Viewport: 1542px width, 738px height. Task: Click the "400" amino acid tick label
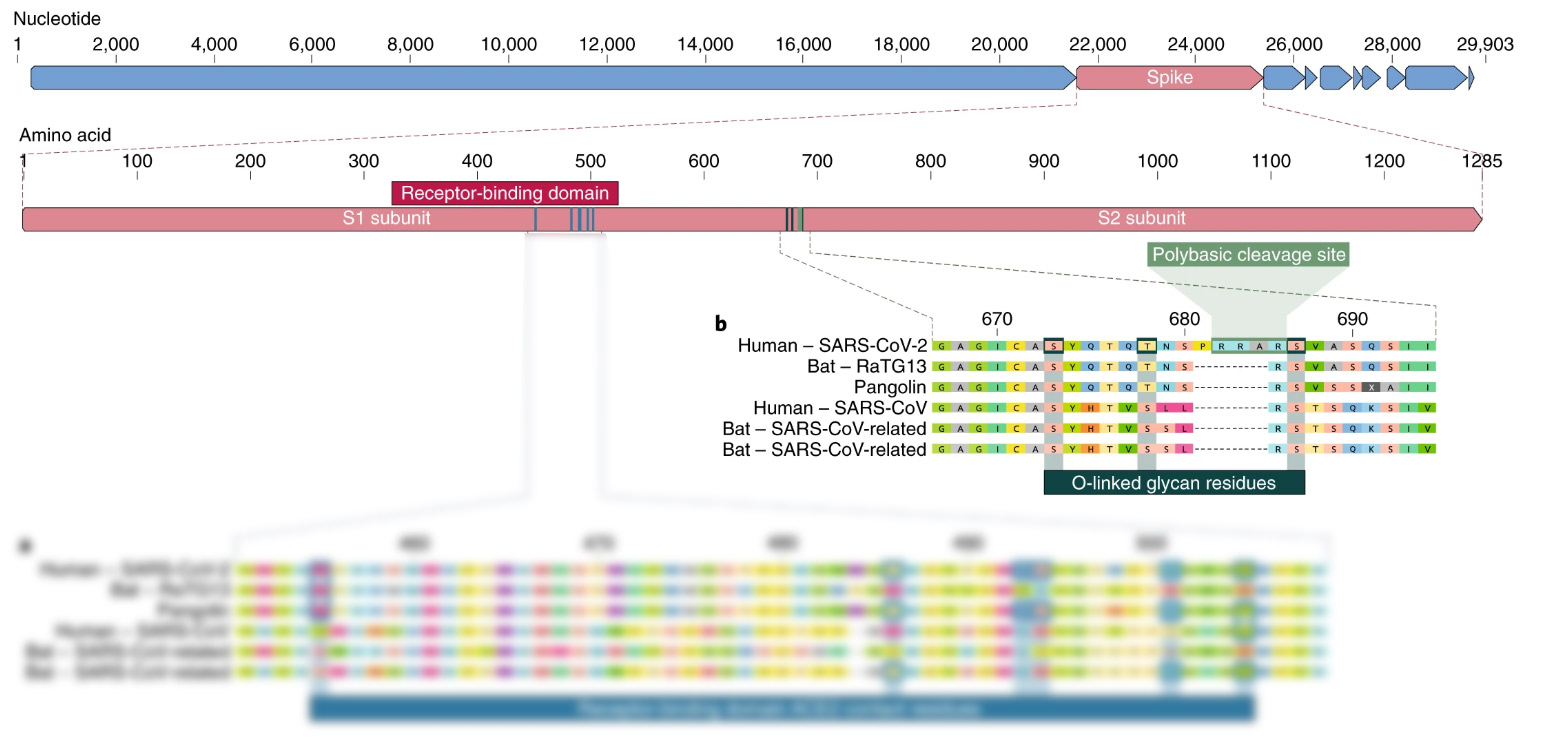click(x=477, y=160)
